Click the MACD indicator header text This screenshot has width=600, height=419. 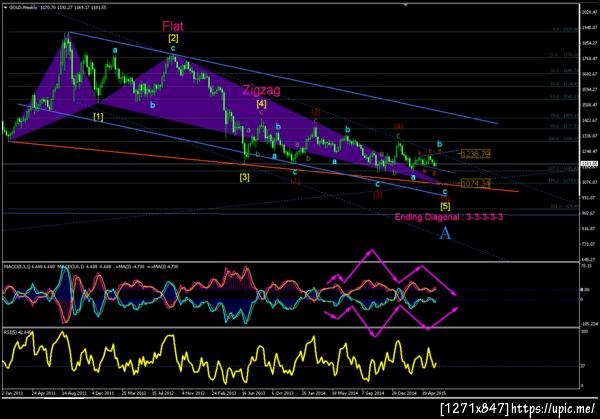click(x=91, y=266)
